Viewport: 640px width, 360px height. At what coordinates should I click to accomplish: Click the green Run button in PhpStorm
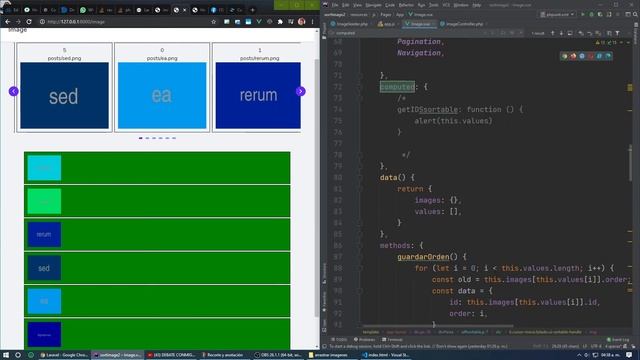tap(582, 14)
